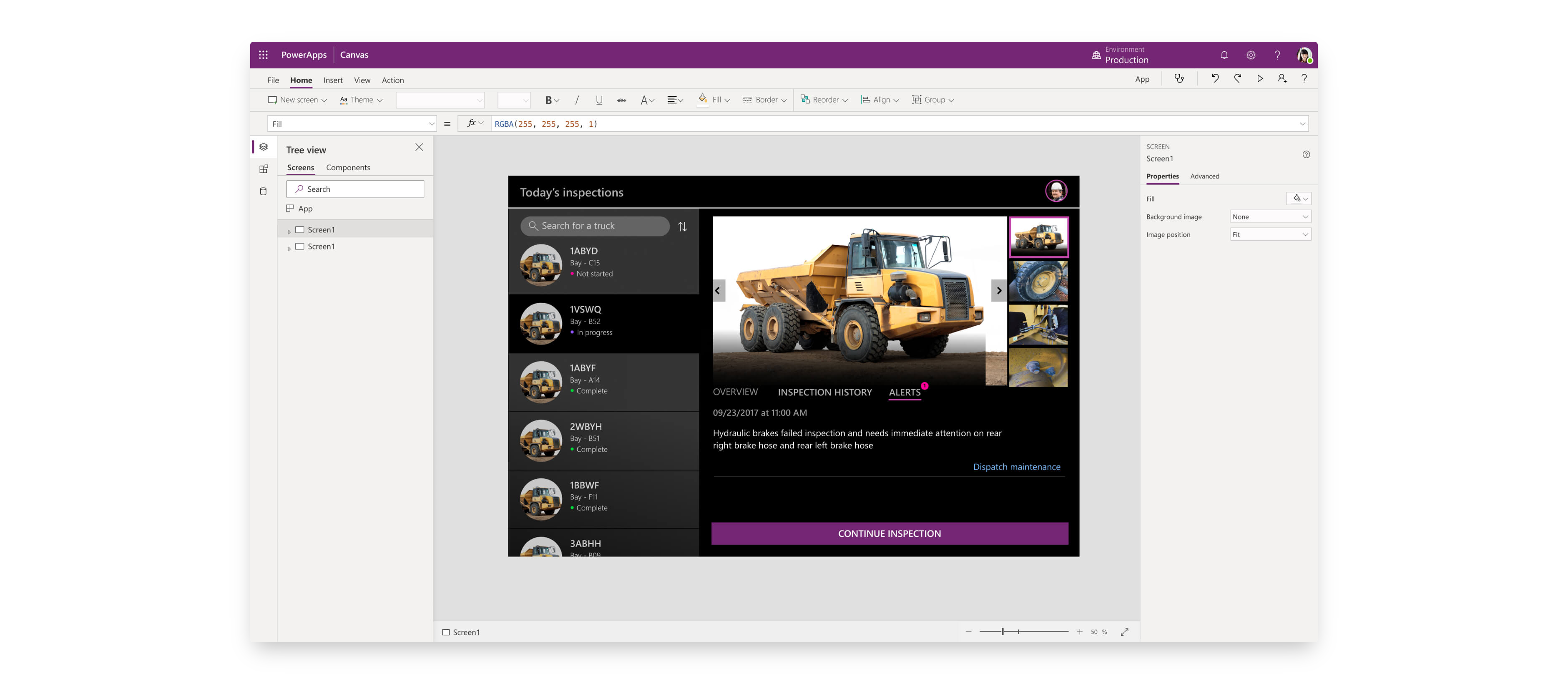1568x684 pixels.
Task: Click the Search for a truck field
Action: (x=595, y=226)
